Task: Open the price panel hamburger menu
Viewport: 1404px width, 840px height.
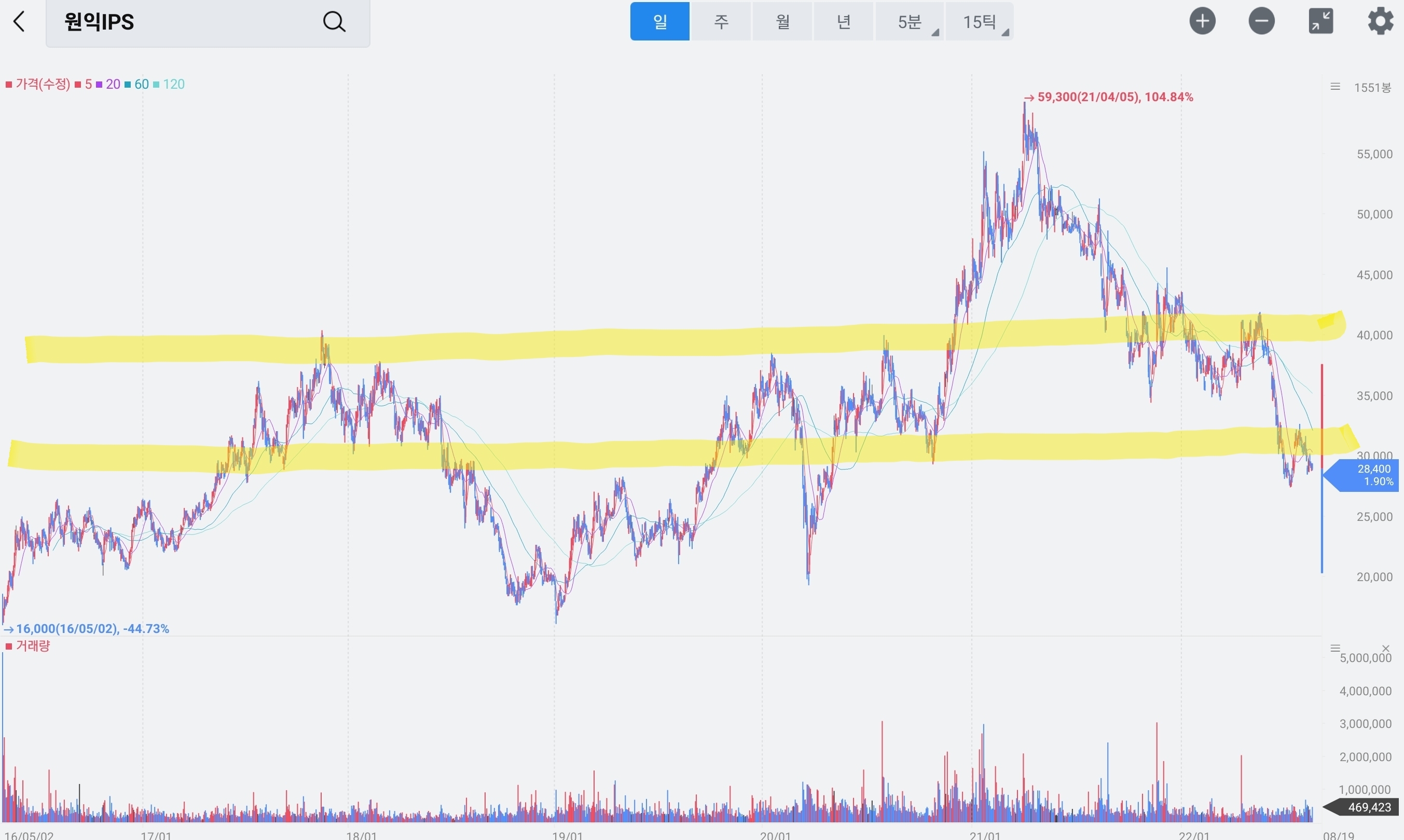Action: click(1335, 87)
